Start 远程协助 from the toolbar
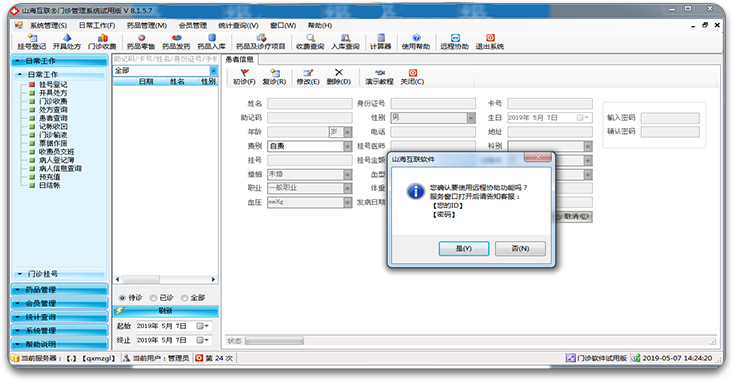The image size is (733, 381). 454,42
